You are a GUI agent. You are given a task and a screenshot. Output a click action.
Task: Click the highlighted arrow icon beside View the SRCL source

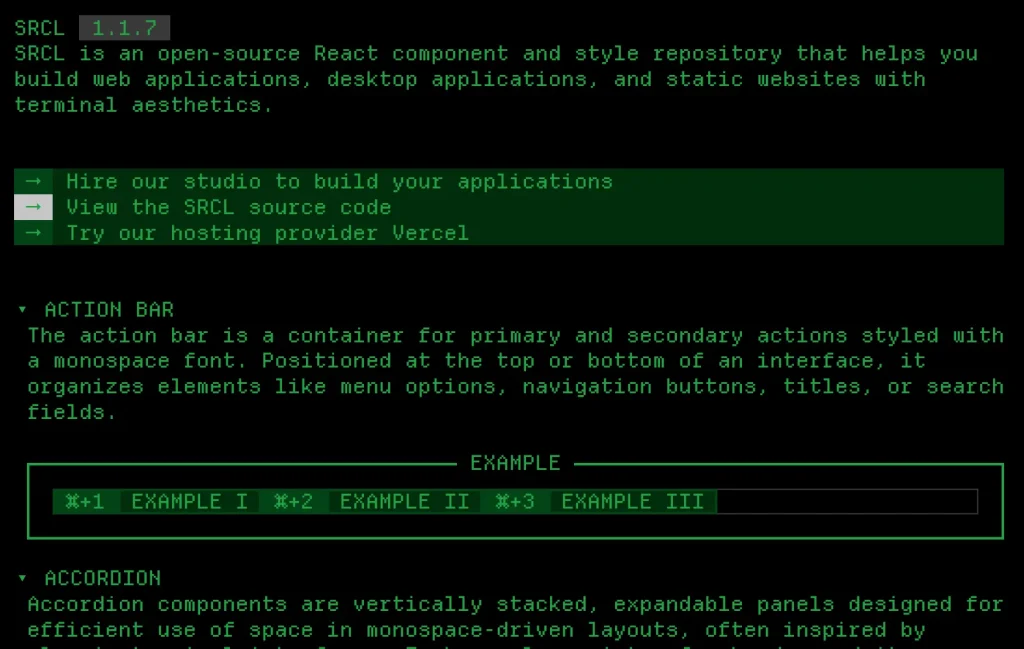(x=33, y=207)
